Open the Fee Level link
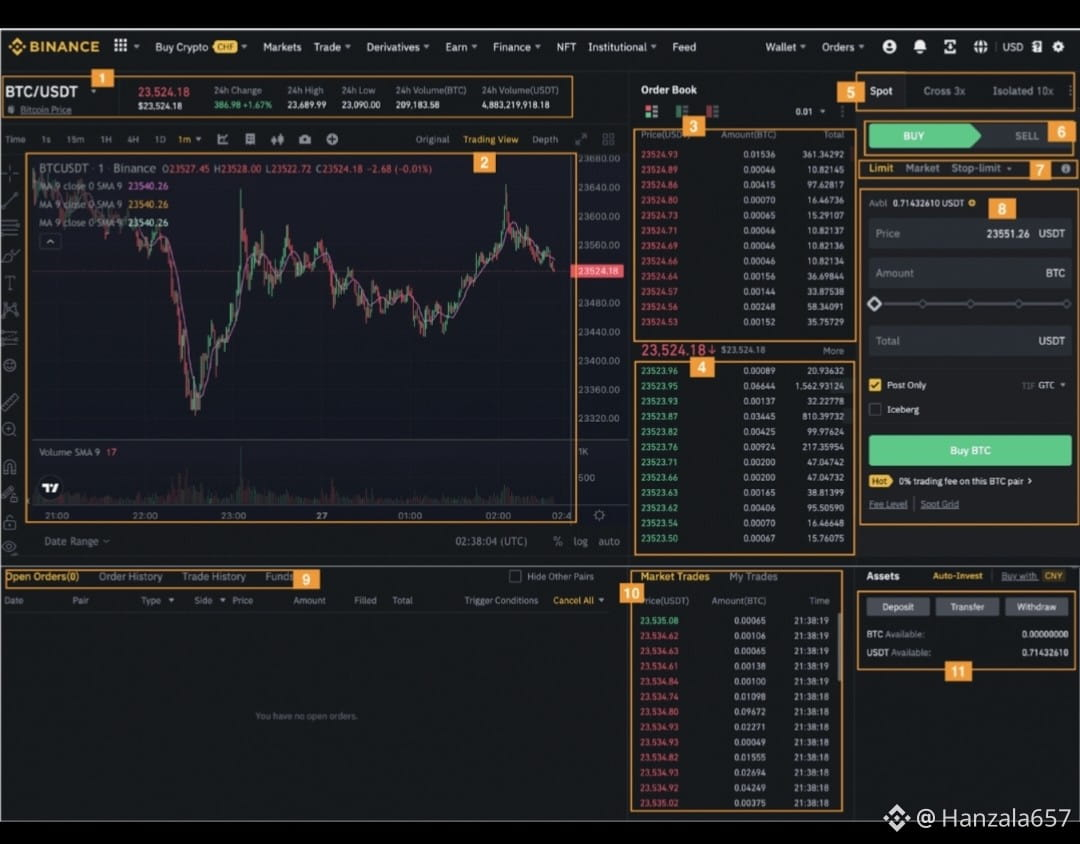Viewport: 1080px width, 844px height. tap(888, 504)
